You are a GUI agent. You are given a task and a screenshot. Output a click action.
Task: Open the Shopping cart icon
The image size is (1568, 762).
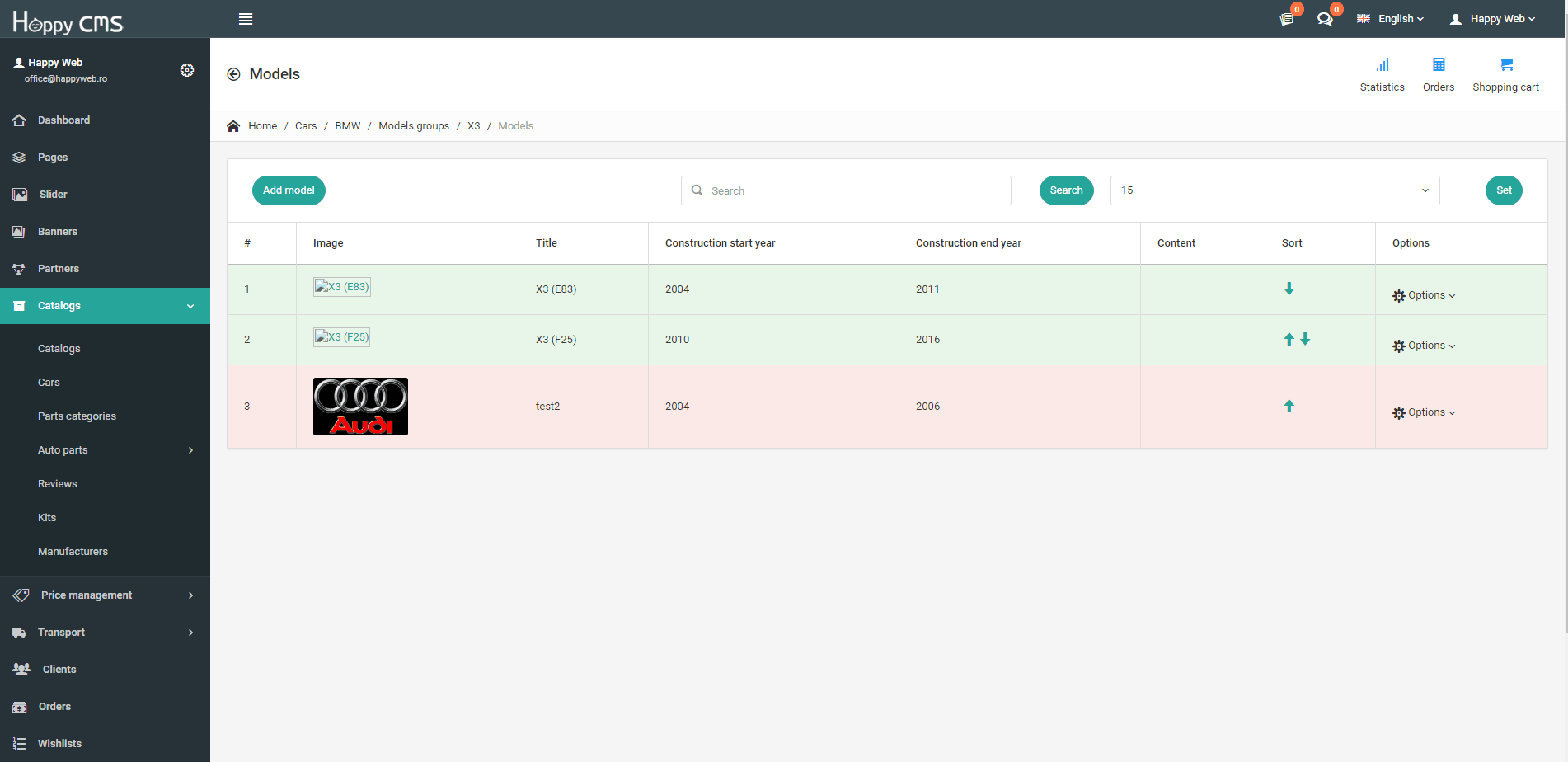point(1506,64)
